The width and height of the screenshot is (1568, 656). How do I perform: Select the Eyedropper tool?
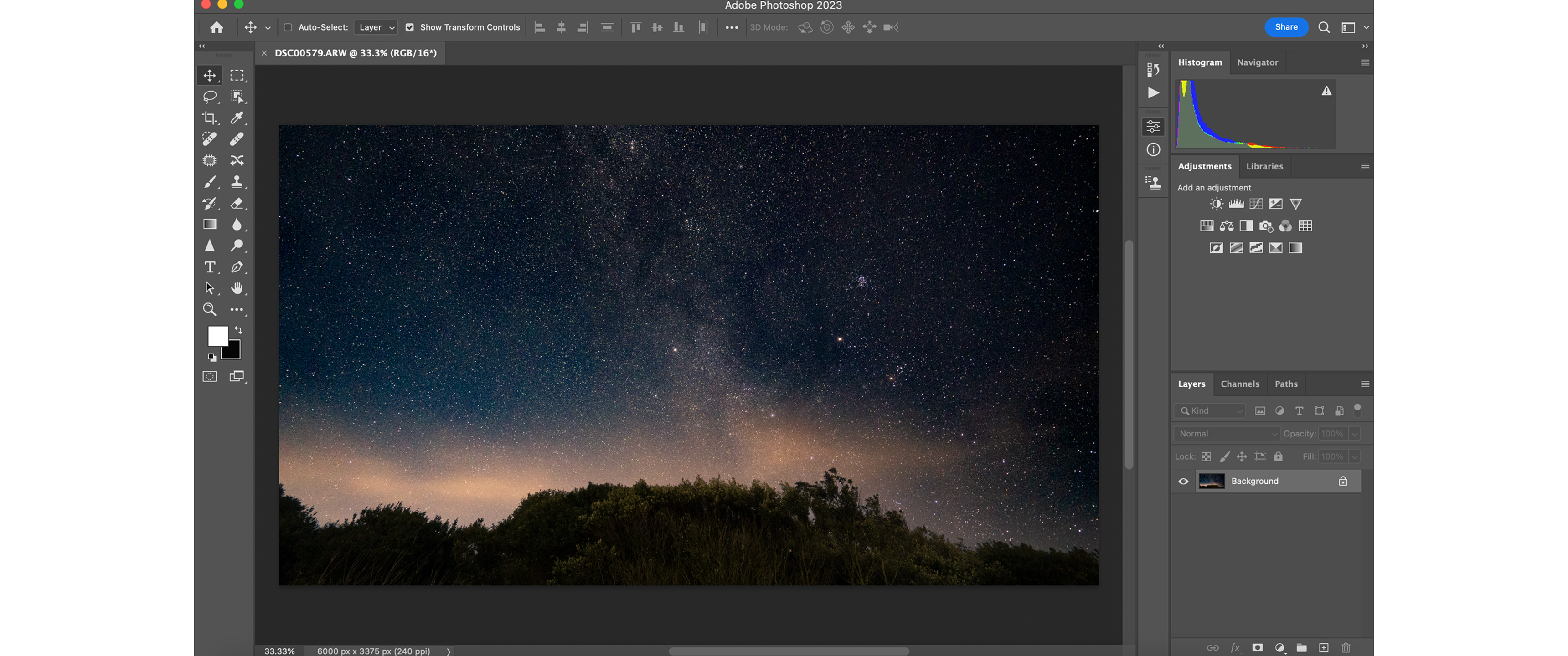click(x=237, y=118)
